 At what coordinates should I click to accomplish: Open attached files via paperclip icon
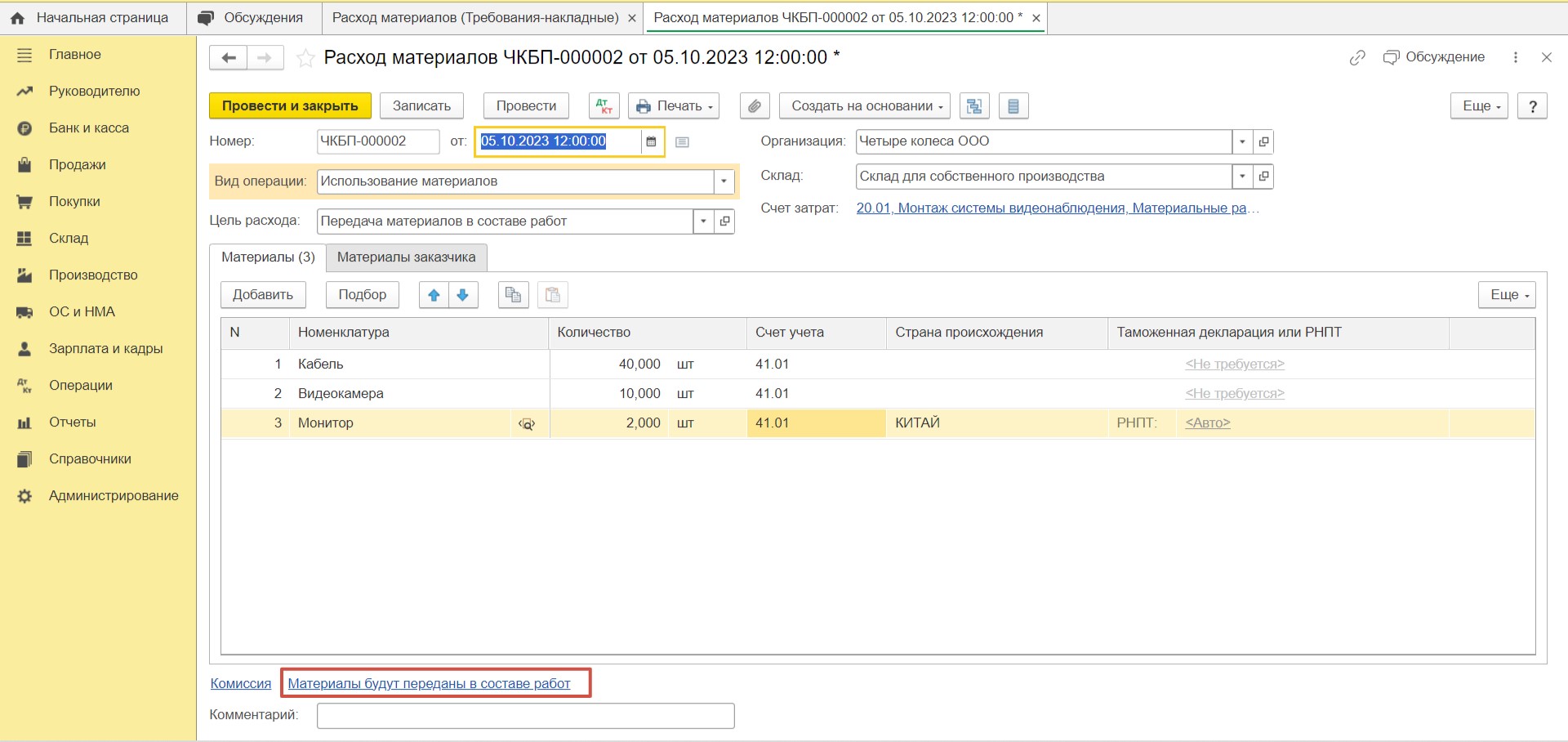coord(755,106)
